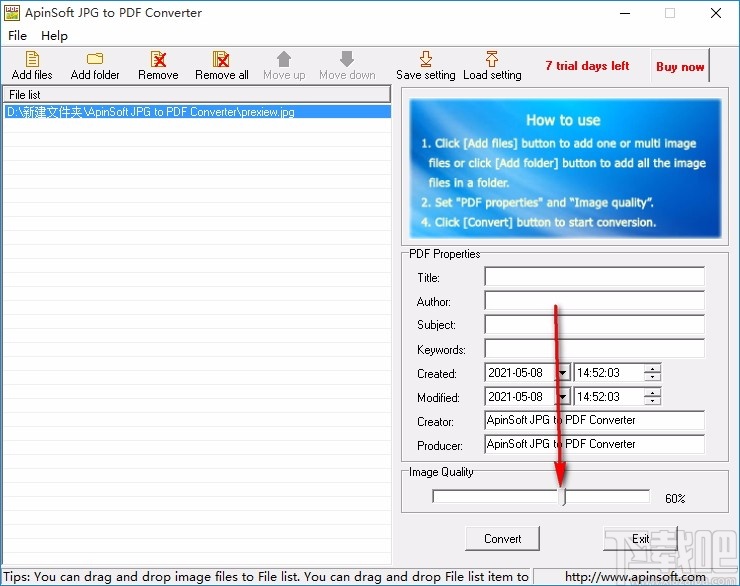The height and width of the screenshot is (586, 740).
Task: Click the File list column header
Action: coord(197,94)
